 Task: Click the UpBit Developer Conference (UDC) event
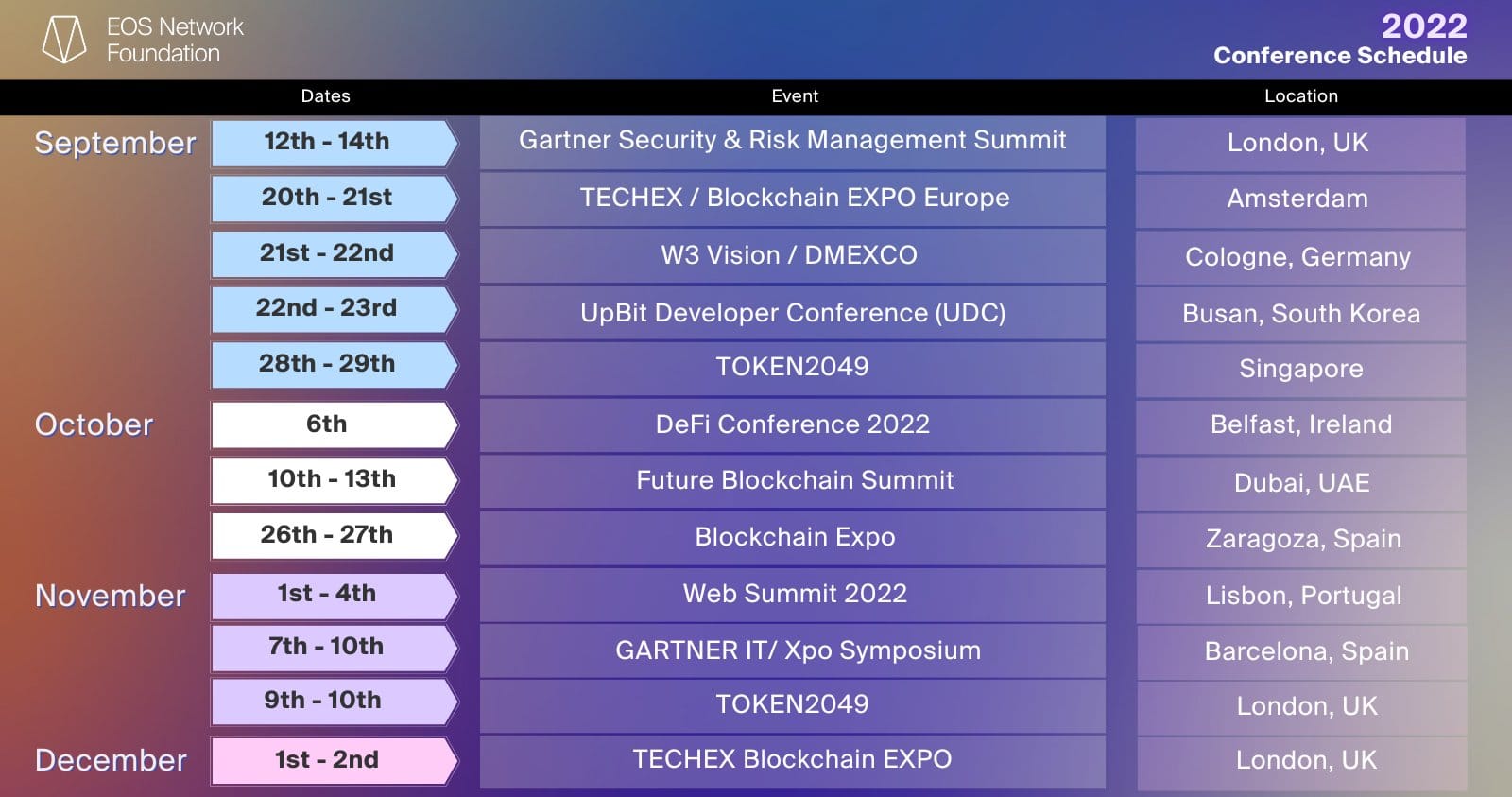coord(792,313)
